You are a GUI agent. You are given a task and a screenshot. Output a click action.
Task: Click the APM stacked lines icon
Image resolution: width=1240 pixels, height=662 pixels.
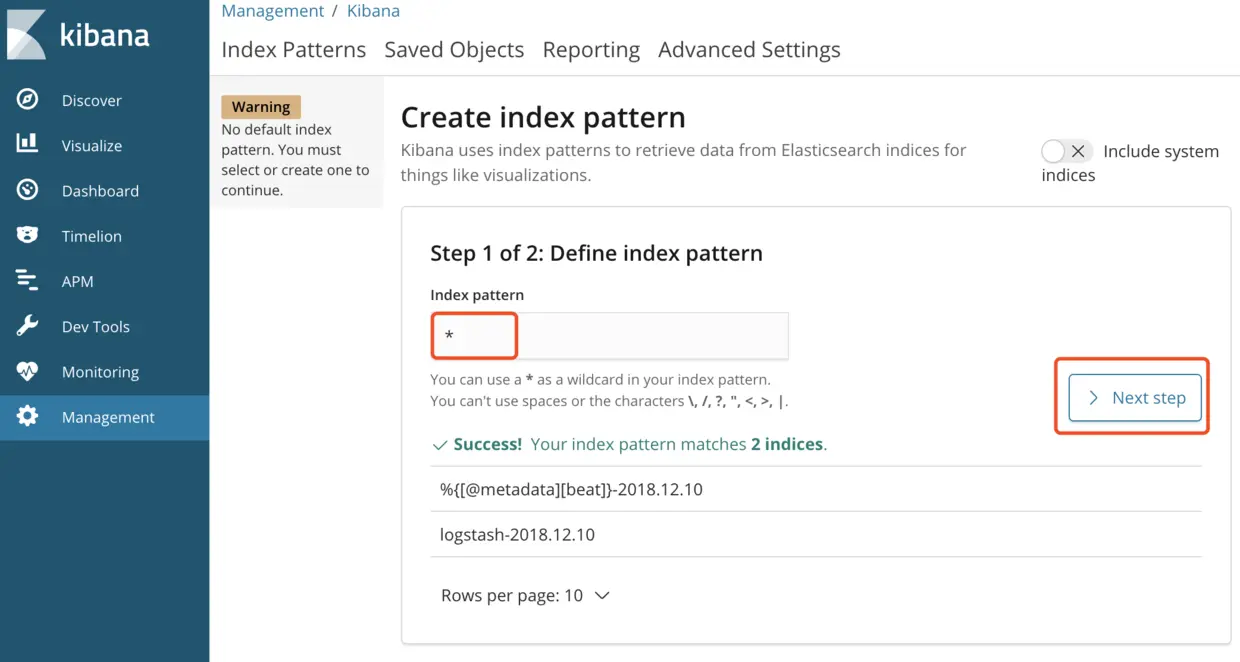tap(28, 281)
